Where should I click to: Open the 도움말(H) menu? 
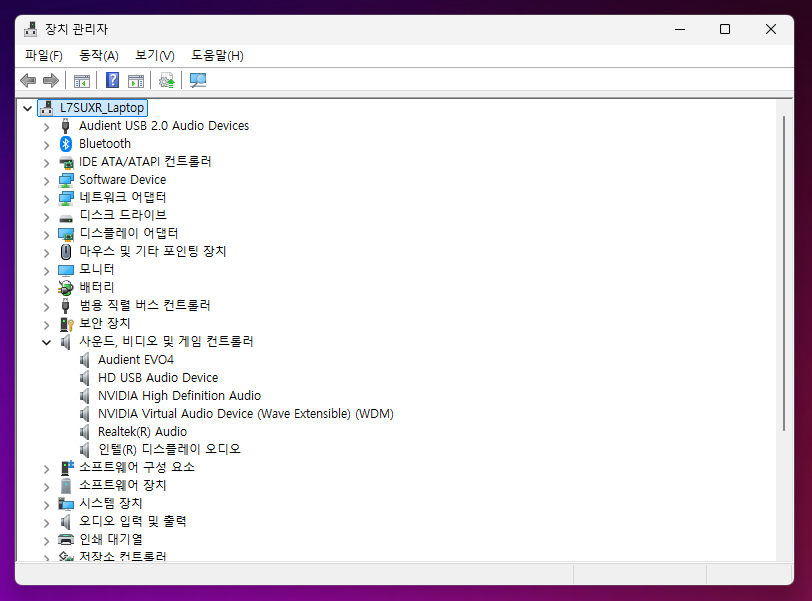(x=217, y=55)
